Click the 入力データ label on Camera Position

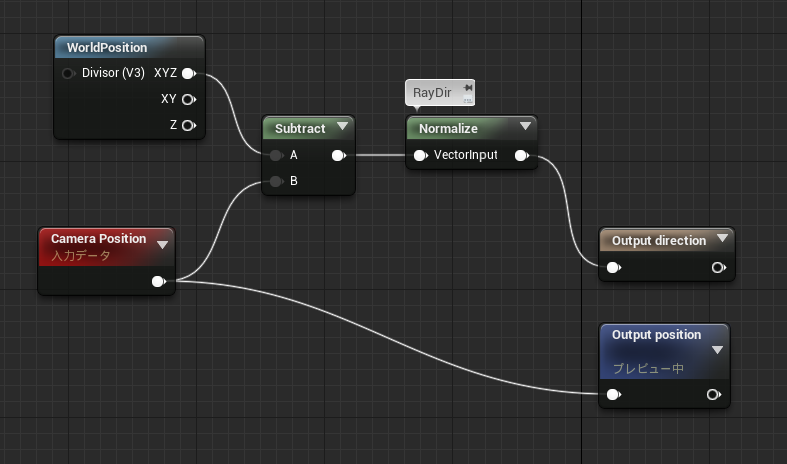click(81, 256)
